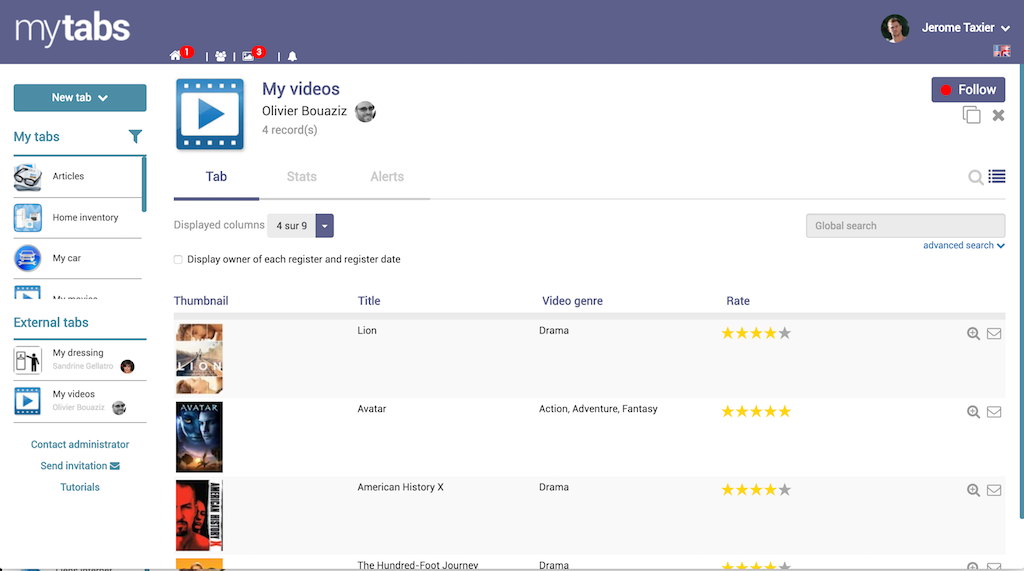Click the Contact administrator link

coord(80,444)
